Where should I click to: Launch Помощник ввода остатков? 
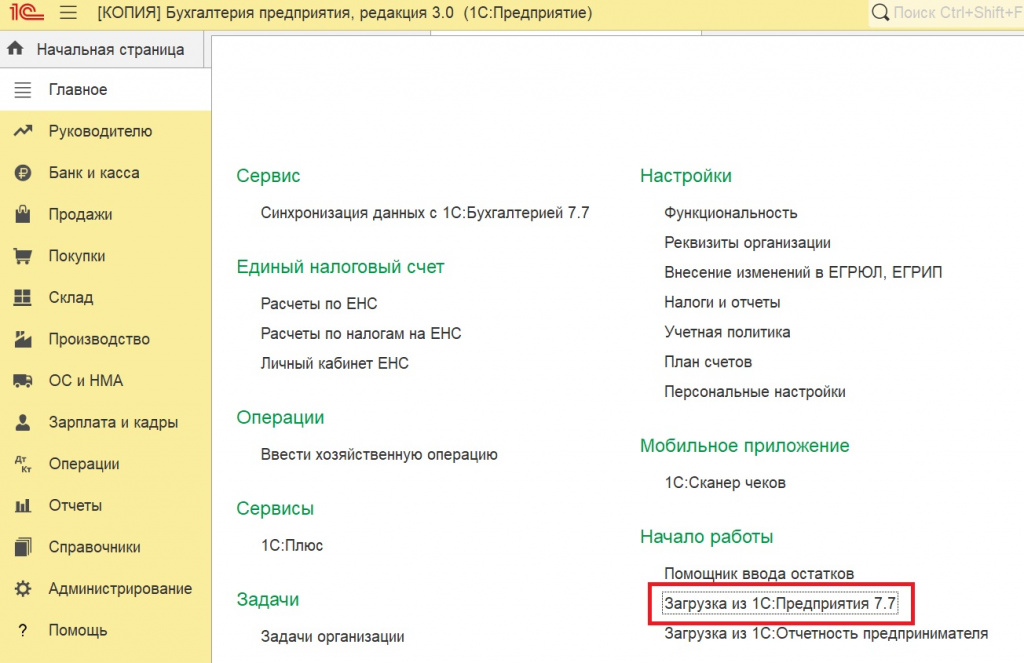pyautogui.click(x=759, y=574)
